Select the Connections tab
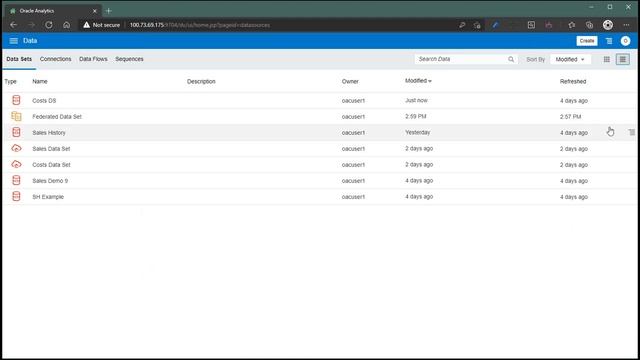The height and width of the screenshot is (360, 640). pos(56,59)
